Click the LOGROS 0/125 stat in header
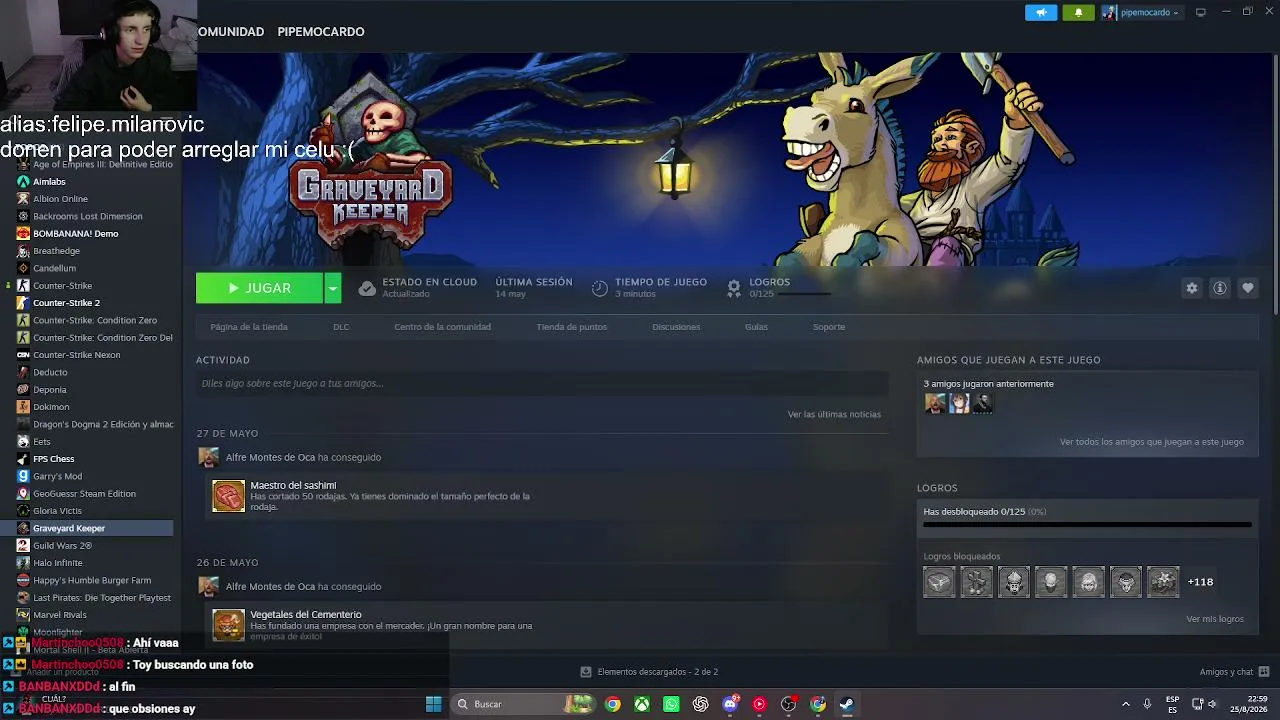The height and width of the screenshot is (720, 1280). click(x=779, y=288)
